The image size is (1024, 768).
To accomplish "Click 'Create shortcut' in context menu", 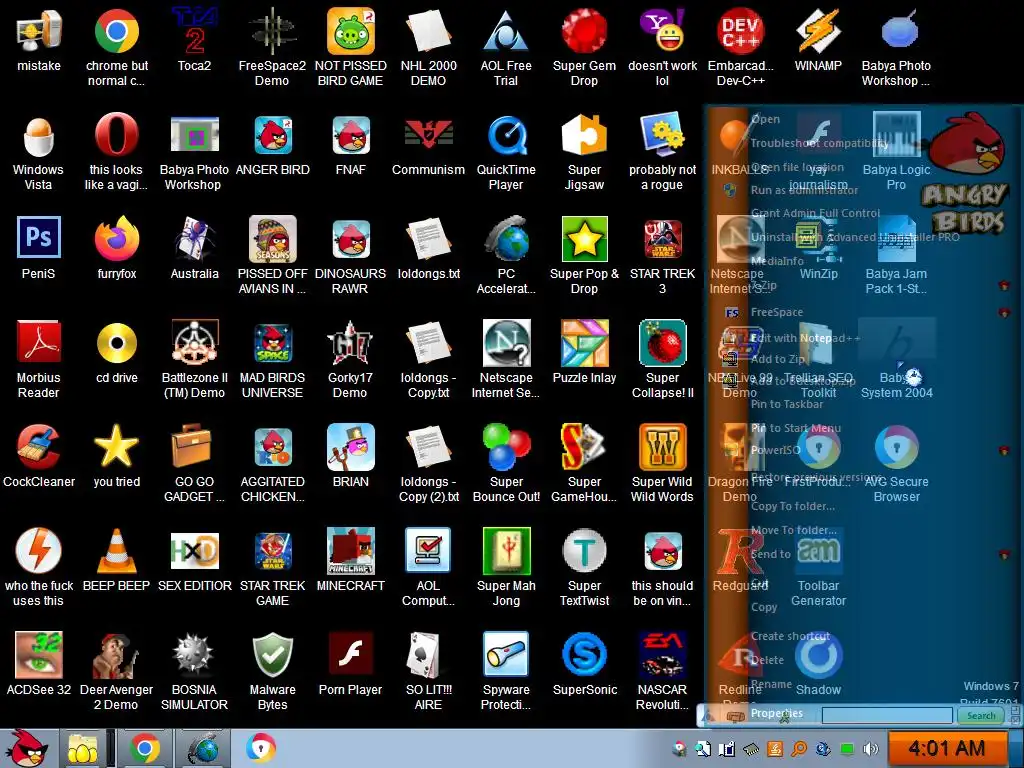I will (790, 636).
